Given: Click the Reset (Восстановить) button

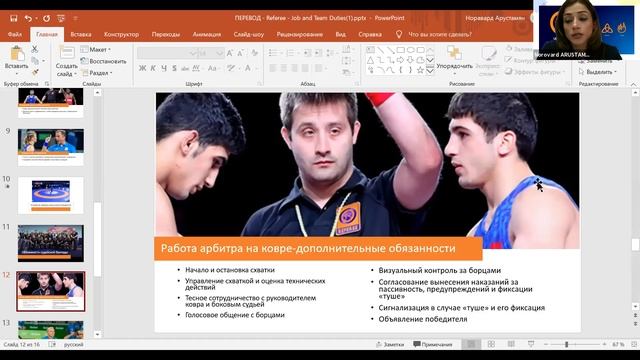Looking at the screenshot, I should click(x=104, y=61).
